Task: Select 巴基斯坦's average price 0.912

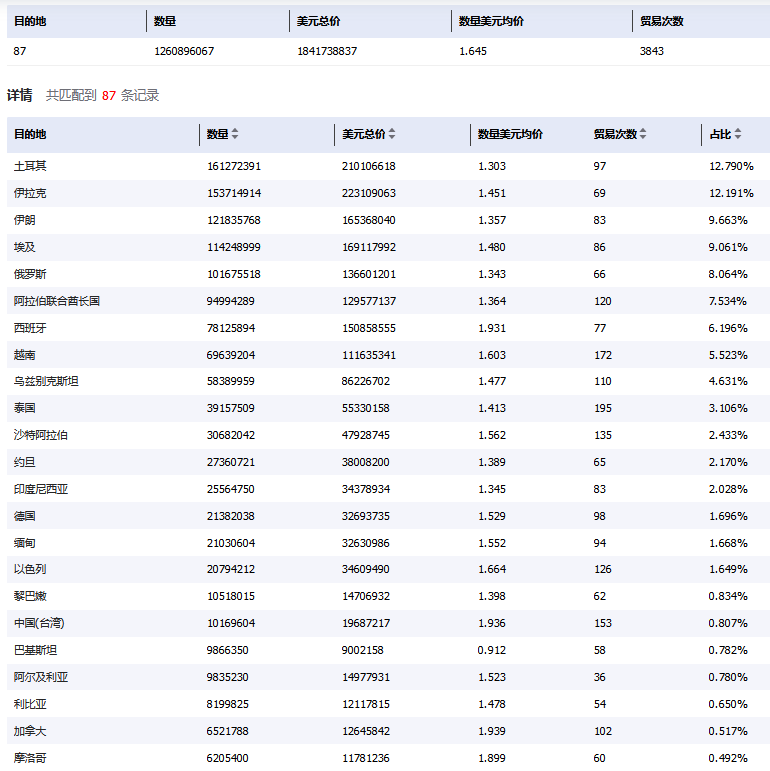Action: (x=492, y=650)
